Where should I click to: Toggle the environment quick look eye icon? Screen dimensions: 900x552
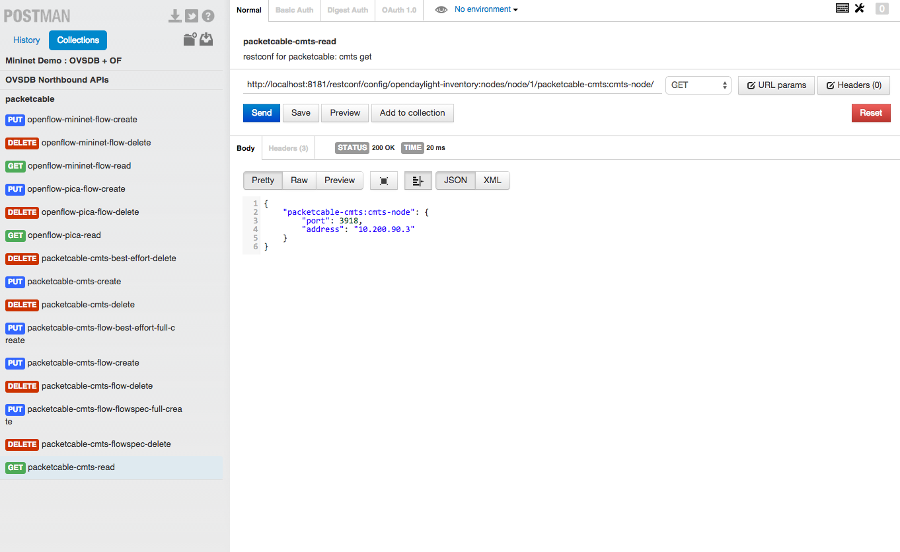click(441, 10)
